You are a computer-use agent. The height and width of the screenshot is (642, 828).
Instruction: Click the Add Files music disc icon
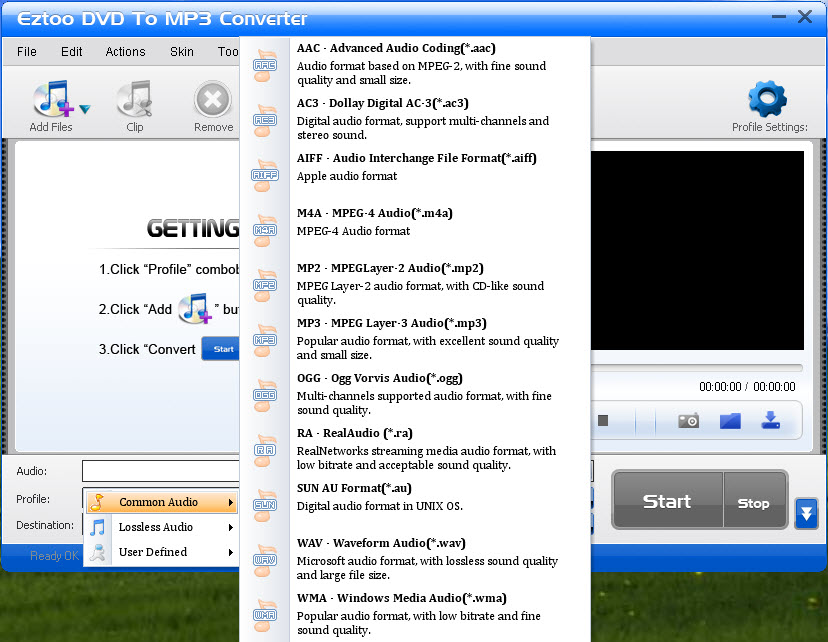click(53, 98)
